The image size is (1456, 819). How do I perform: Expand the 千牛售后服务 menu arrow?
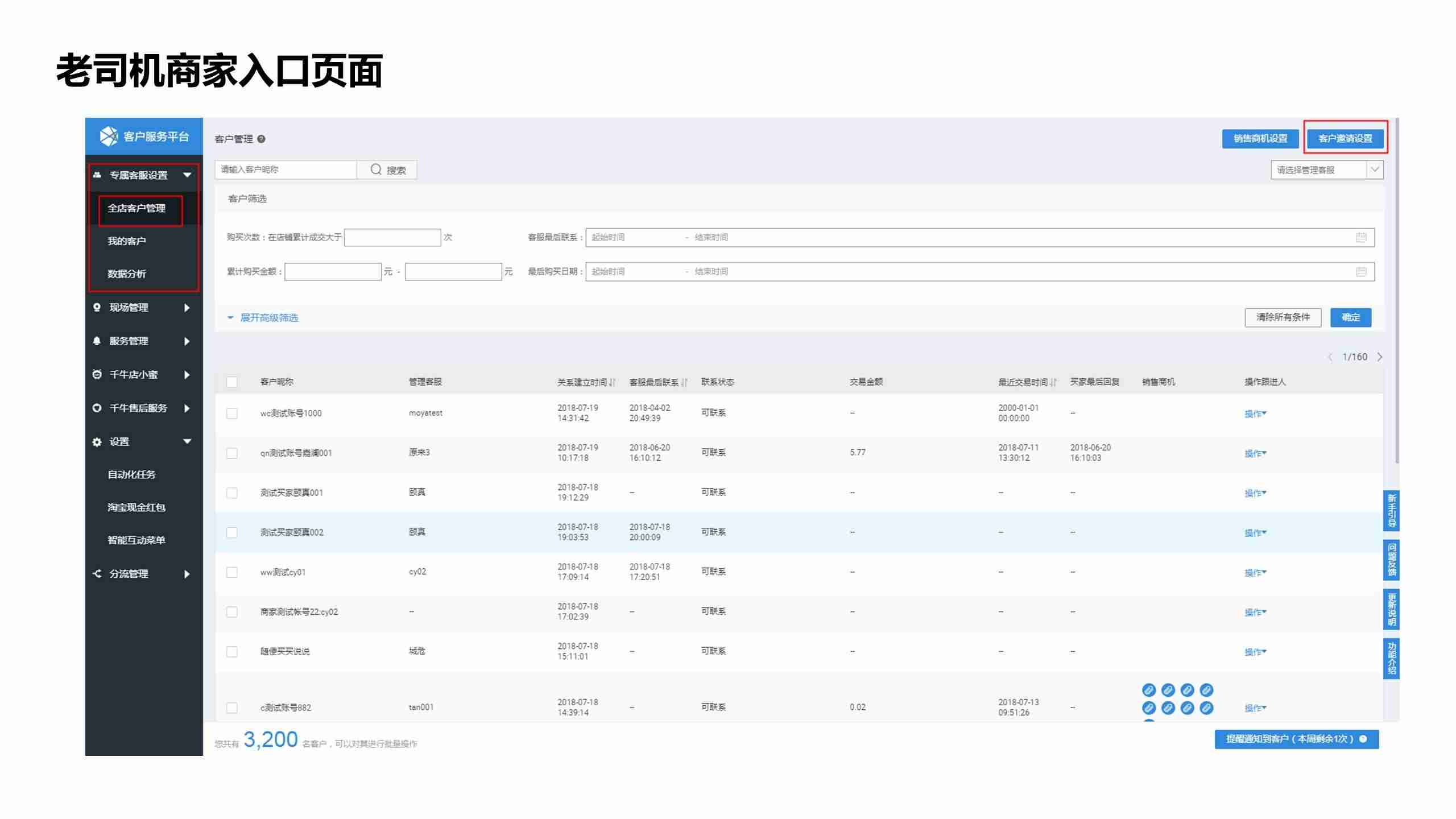coord(187,408)
